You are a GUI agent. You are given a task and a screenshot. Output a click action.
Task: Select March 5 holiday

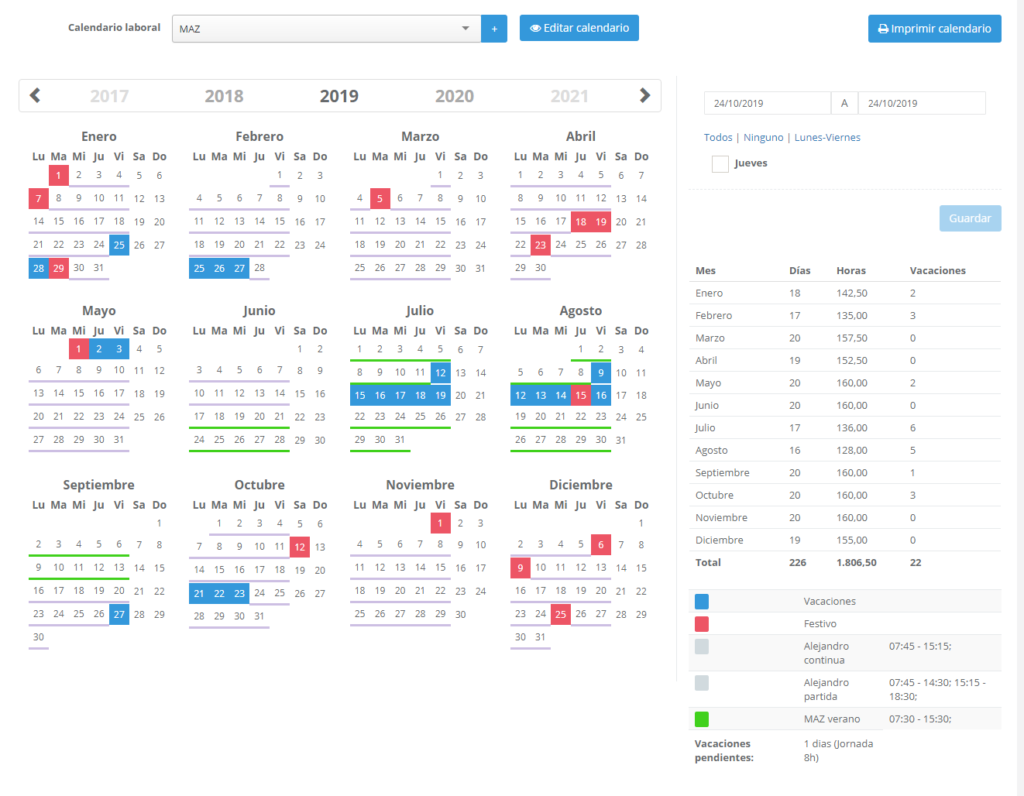coord(380,199)
